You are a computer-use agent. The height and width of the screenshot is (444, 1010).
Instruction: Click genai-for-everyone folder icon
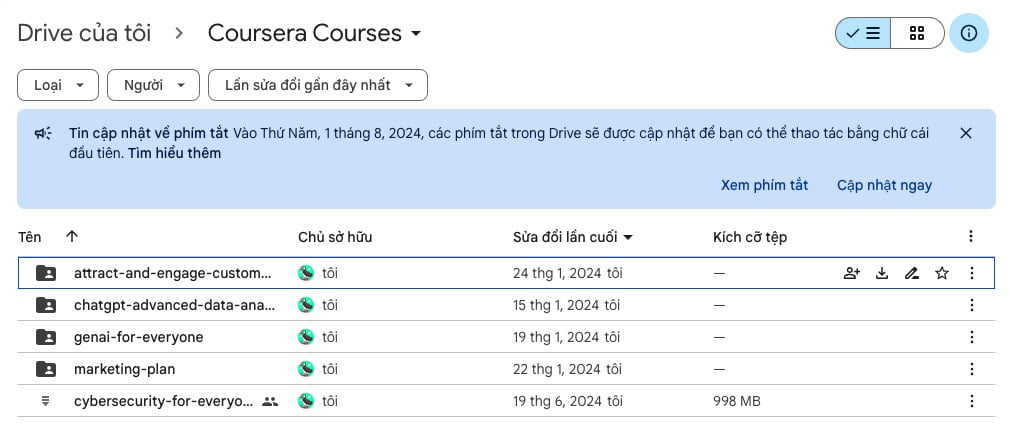tap(46, 337)
